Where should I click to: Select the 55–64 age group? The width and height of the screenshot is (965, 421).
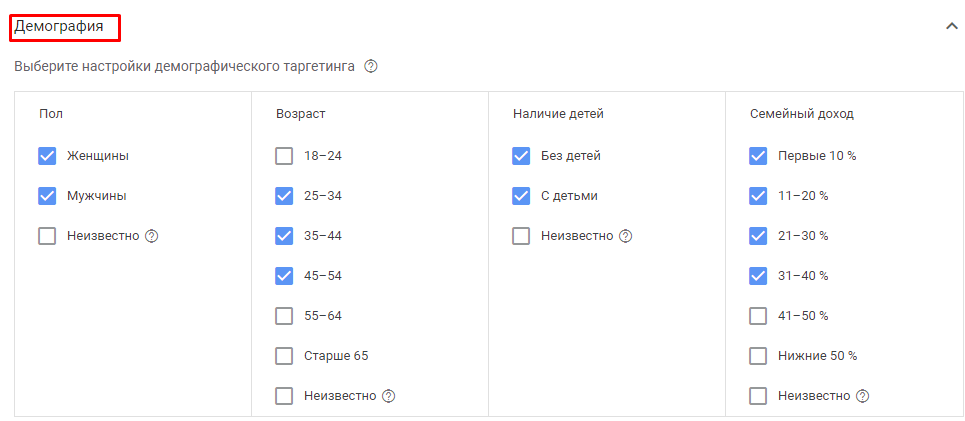coord(284,316)
